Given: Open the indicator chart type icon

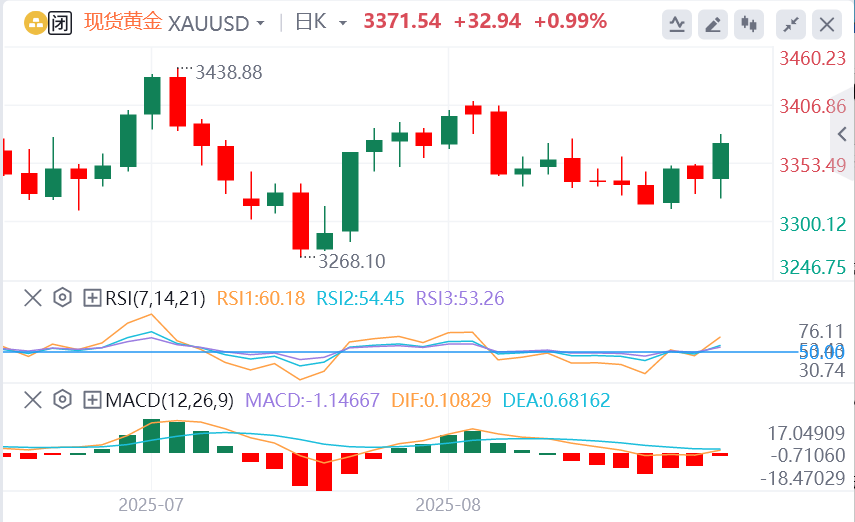Looking at the screenshot, I should (677, 23).
